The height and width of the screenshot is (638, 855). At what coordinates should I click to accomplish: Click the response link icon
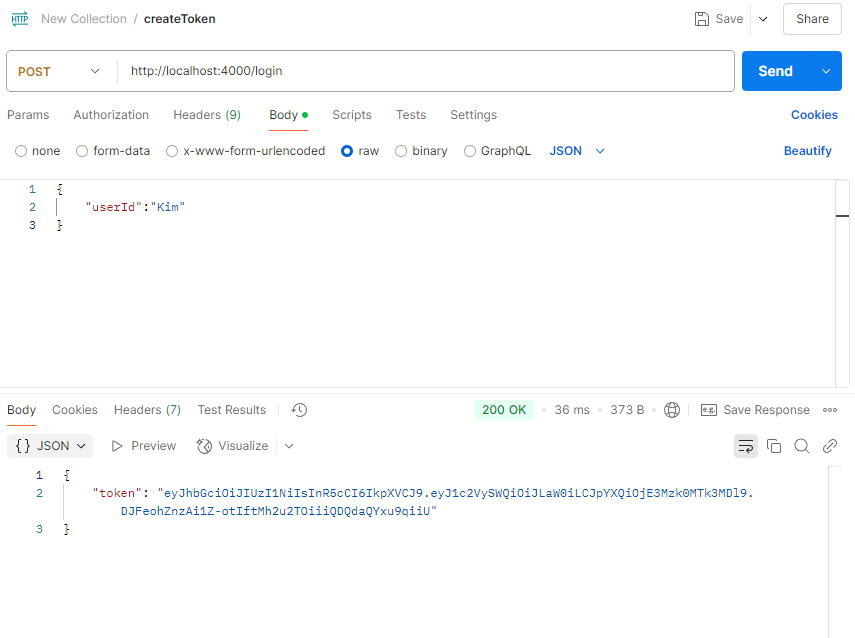pyautogui.click(x=830, y=446)
